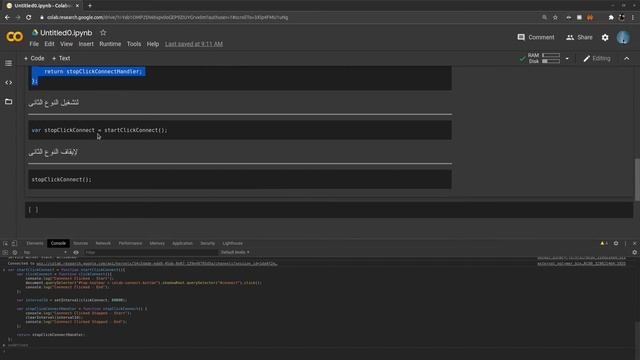Open the Insert menu
640x360 pixels.
(86, 44)
